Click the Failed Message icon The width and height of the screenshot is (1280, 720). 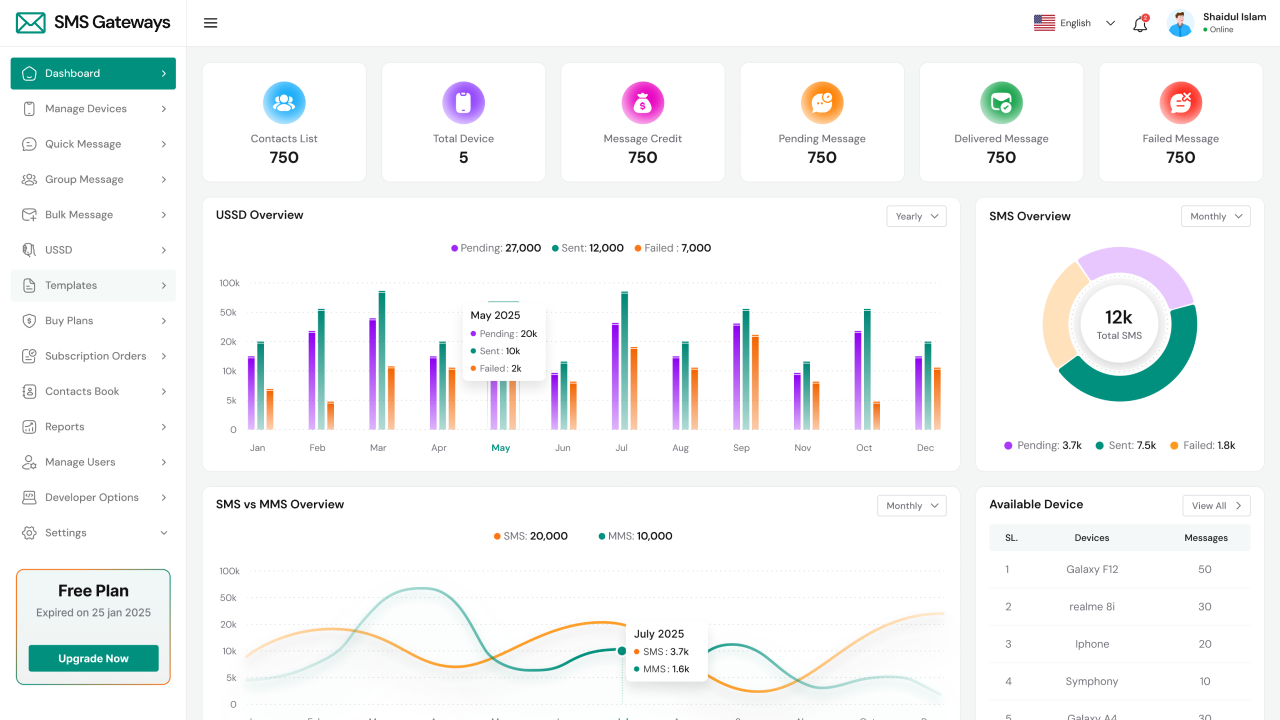pos(1180,102)
